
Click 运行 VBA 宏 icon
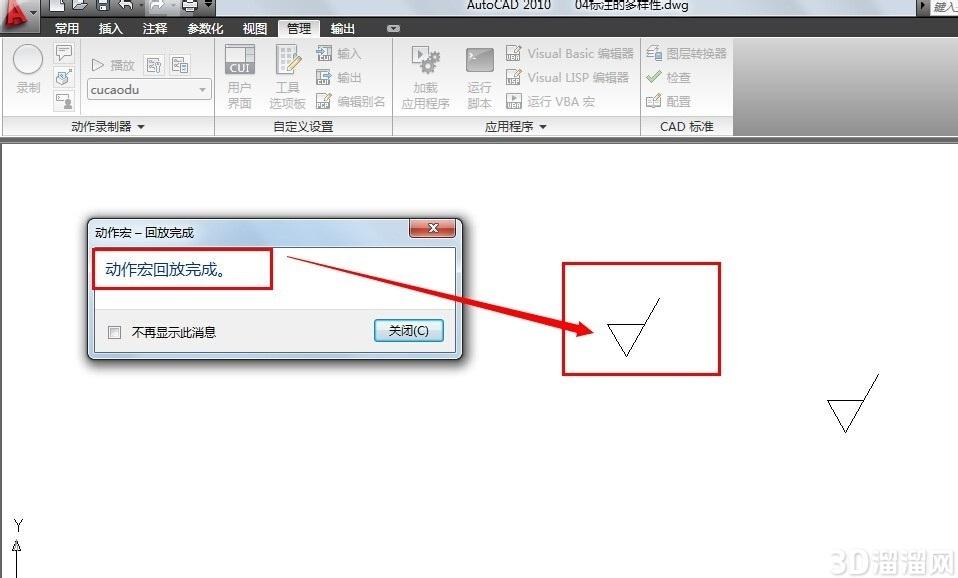[513, 101]
